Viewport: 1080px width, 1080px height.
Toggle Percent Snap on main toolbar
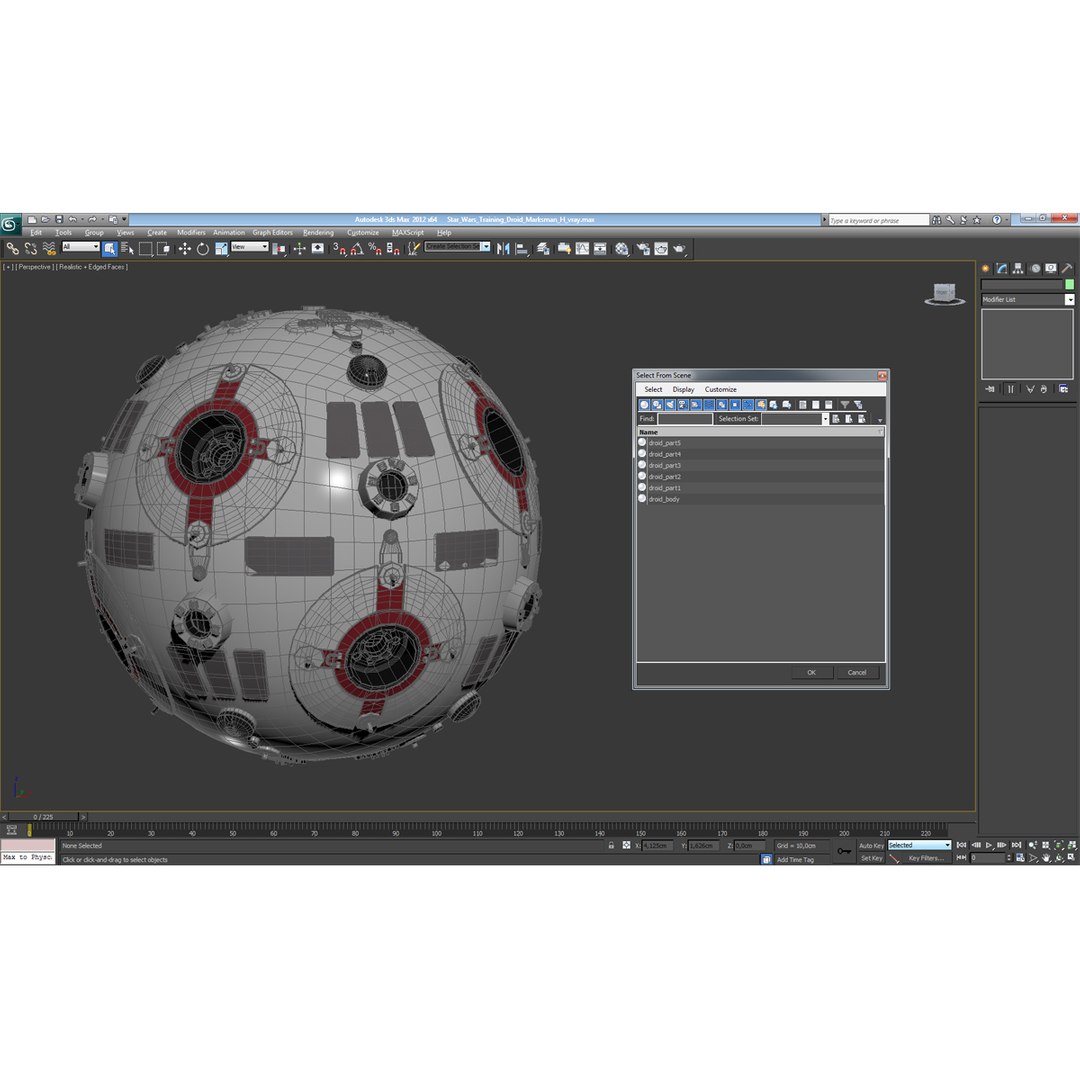[375, 249]
